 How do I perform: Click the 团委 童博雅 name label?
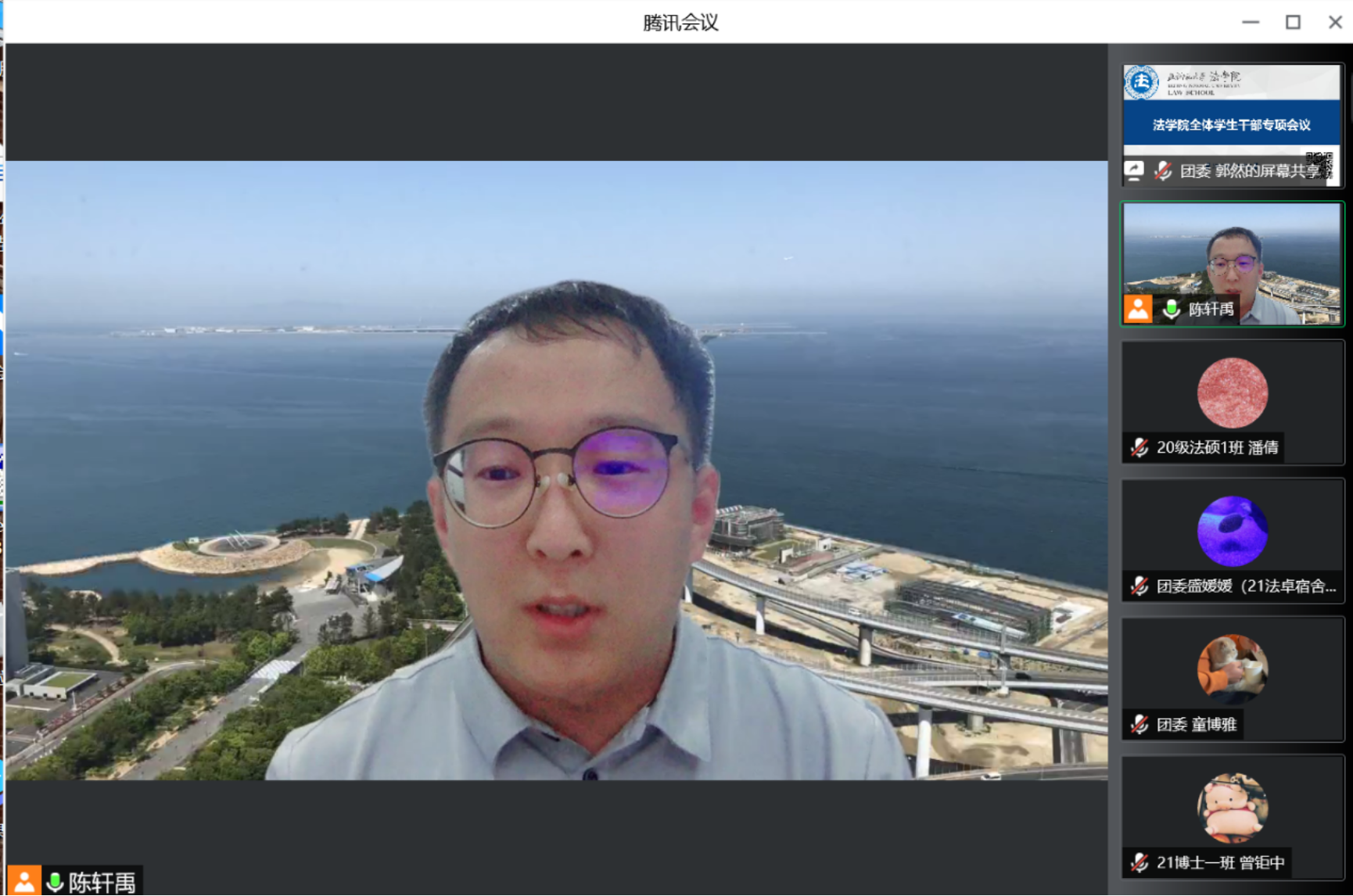click(x=1197, y=725)
